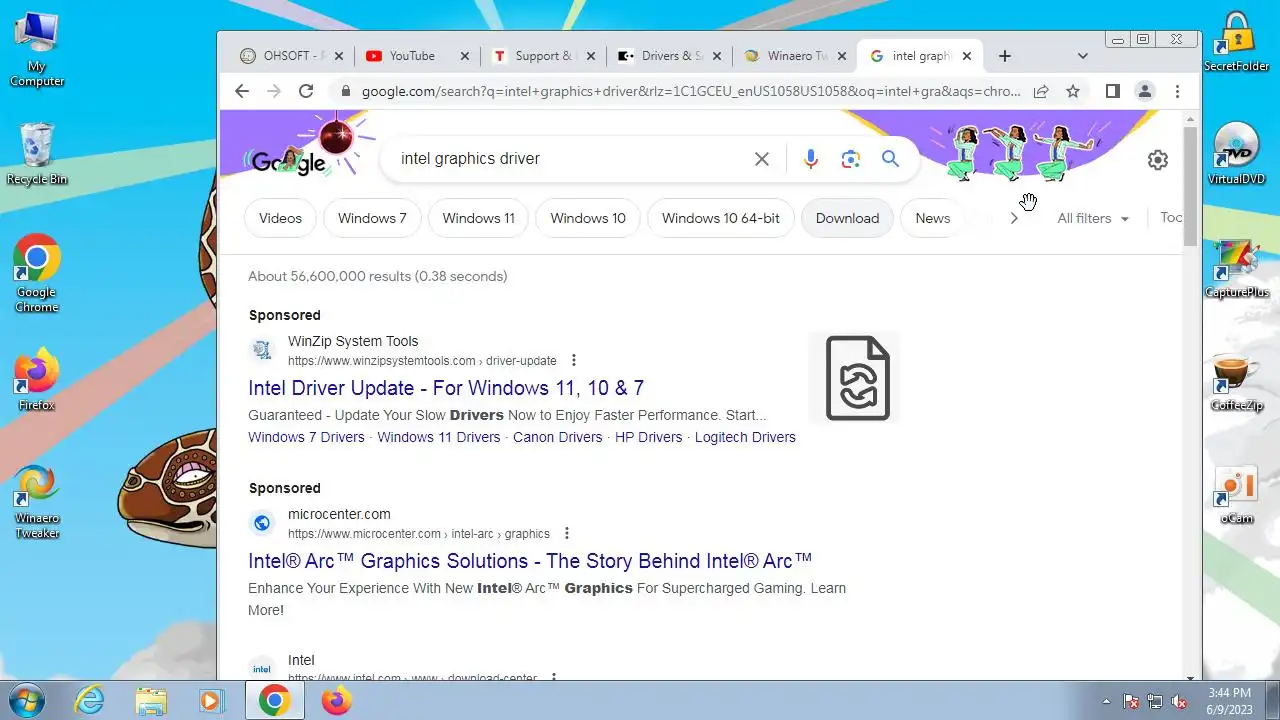Switch to Winaero Tweaker tab

pos(796,56)
